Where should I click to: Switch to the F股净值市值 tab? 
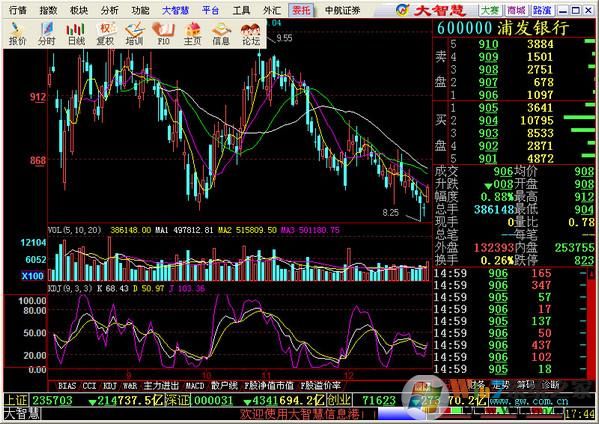tap(268, 386)
